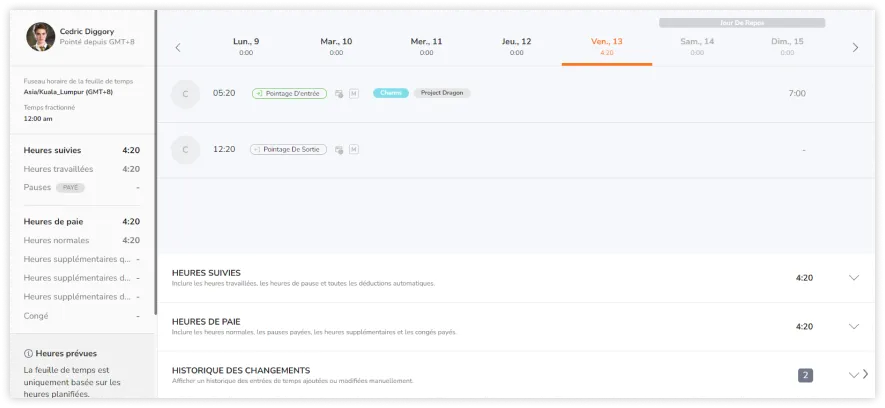Image resolution: width=885 pixels, height=408 pixels.
Task: Go to the next week with right arrow
Action: (855, 47)
